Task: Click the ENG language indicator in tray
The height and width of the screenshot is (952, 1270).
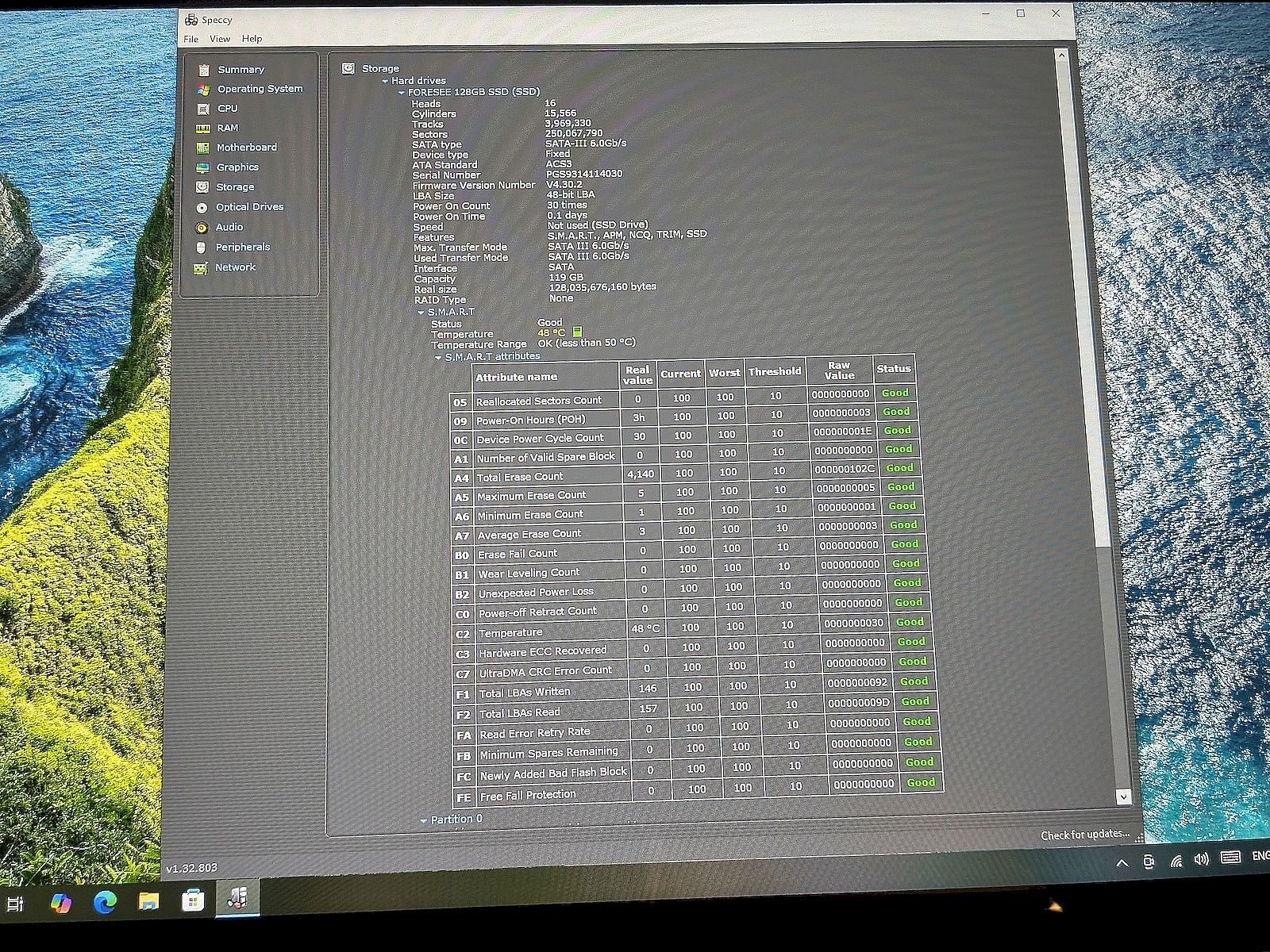Action: point(1260,856)
